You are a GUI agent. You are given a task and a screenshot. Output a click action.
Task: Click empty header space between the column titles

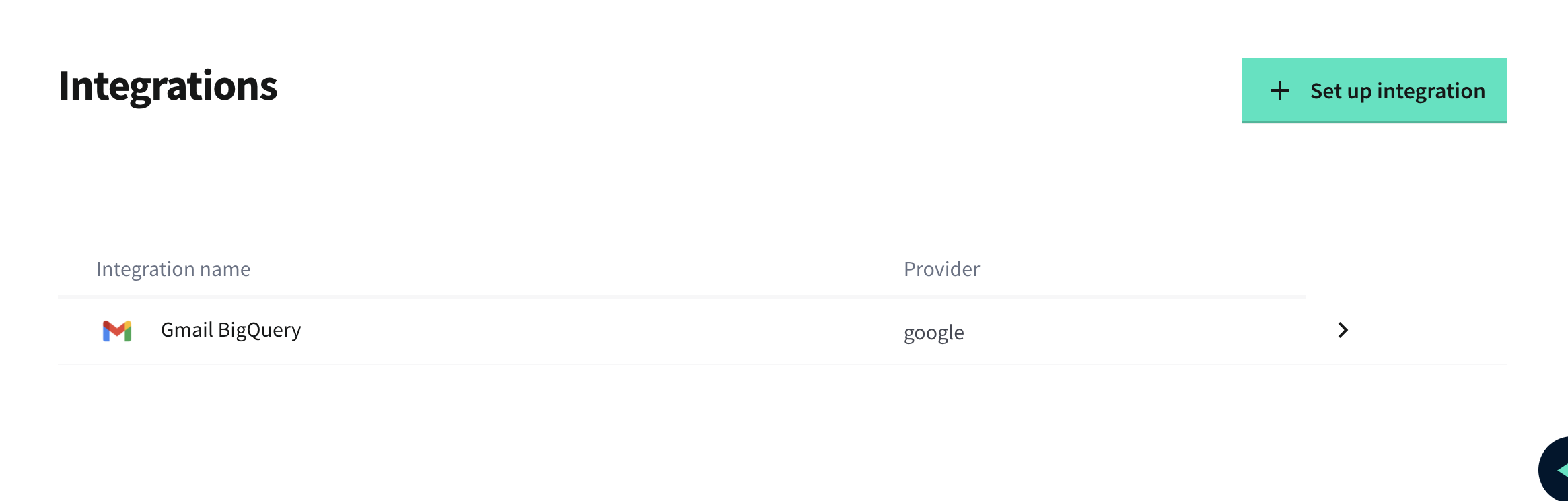572,269
